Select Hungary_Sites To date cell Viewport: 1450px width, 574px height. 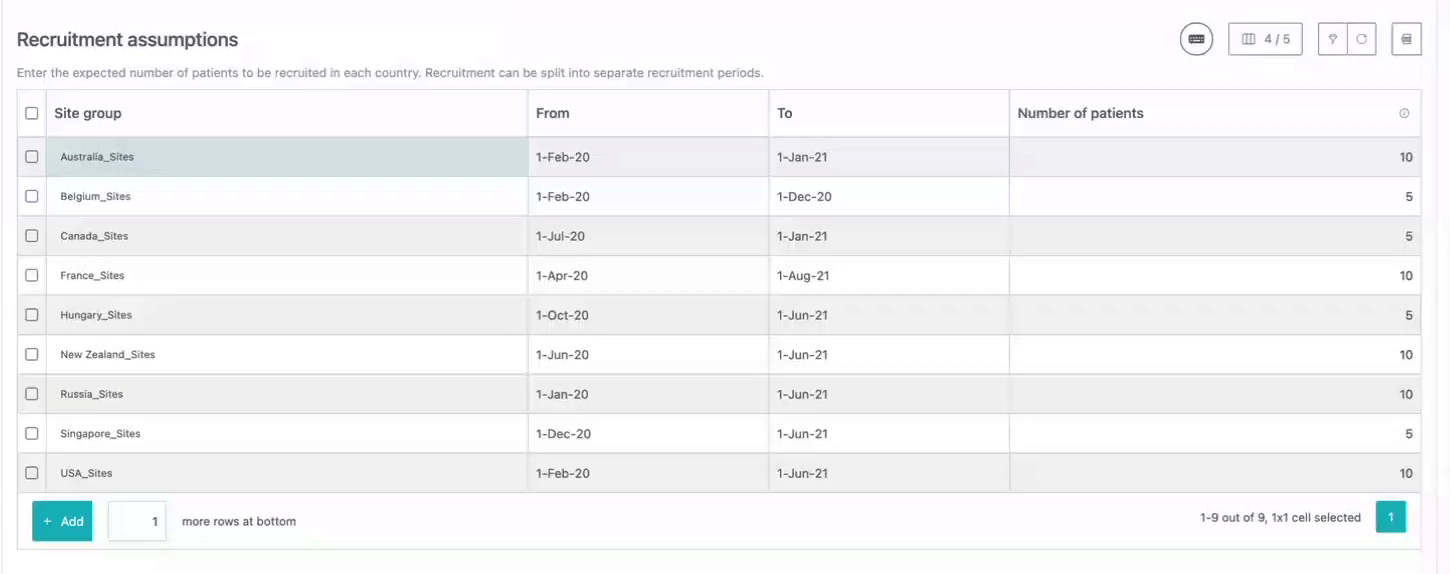[888, 315]
